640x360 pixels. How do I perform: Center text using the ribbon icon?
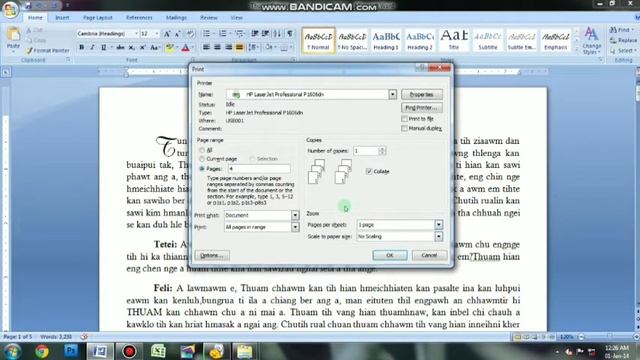(218, 47)
